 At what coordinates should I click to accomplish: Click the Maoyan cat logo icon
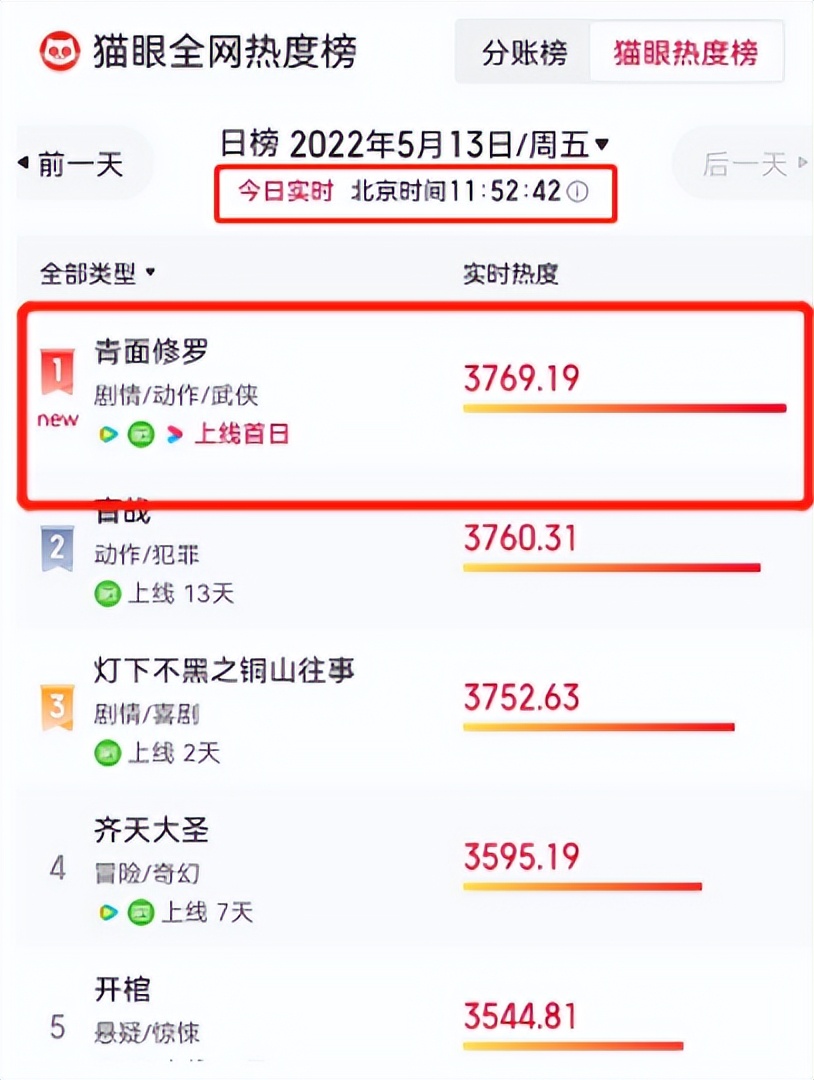pyautogui.click(x=59, y=51)
